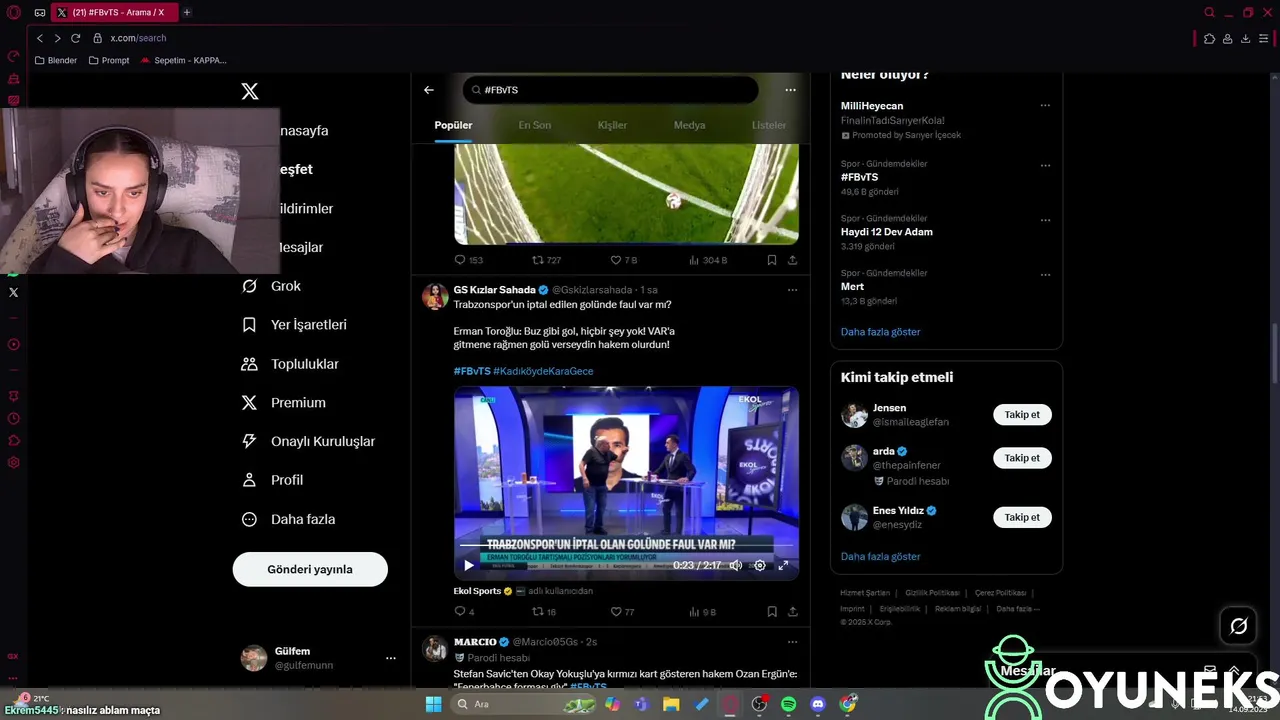The width and height of the screenshot is (1280, 720).
Task: Like the top post with 7 B likes
Action: click(624, 260)
